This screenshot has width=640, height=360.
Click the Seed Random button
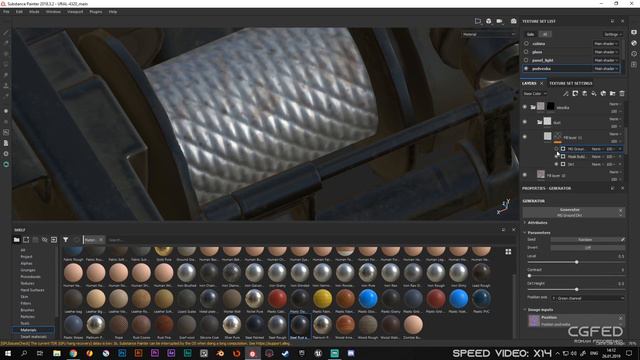[584, 240]
